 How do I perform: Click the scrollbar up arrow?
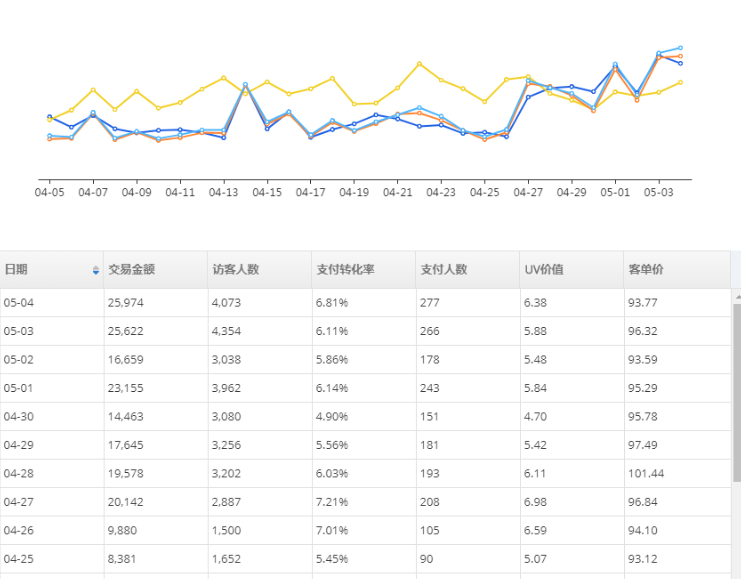pos(737,296)
